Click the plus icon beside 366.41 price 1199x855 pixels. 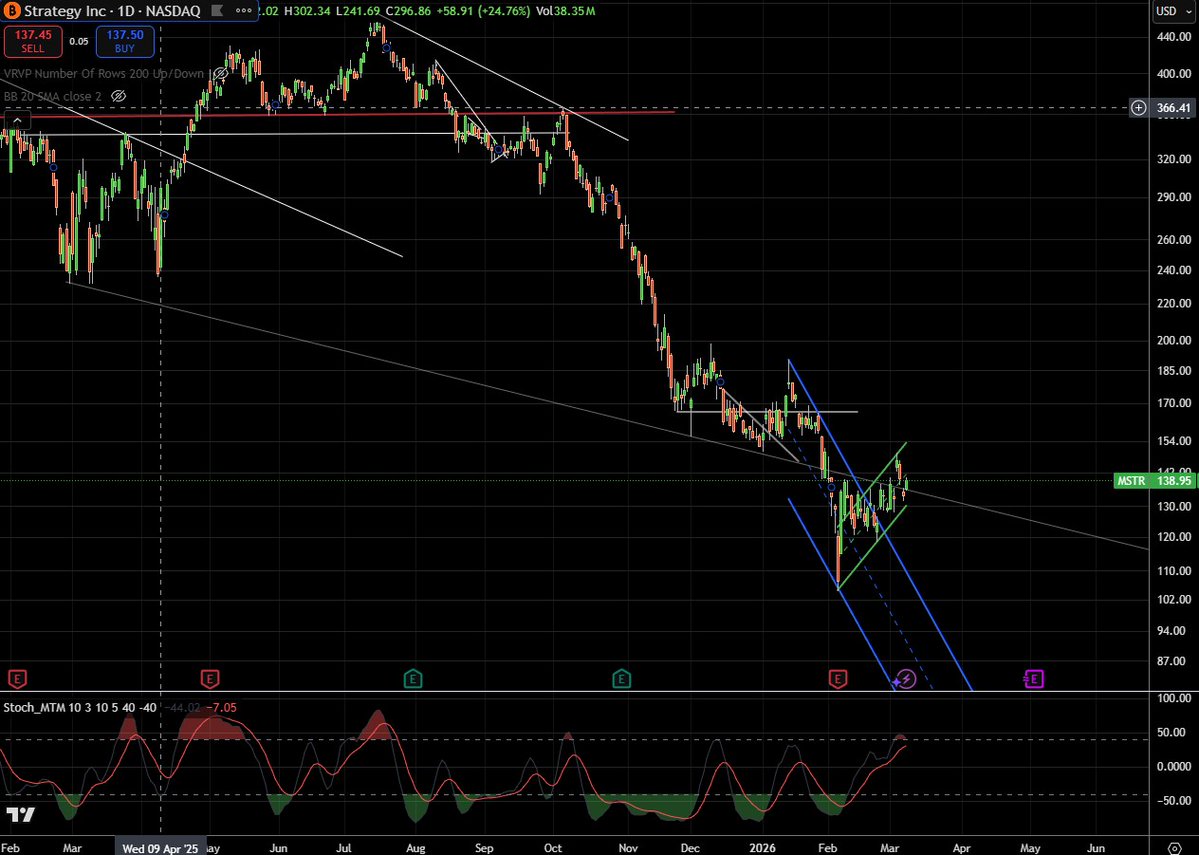pos(1139,108)
